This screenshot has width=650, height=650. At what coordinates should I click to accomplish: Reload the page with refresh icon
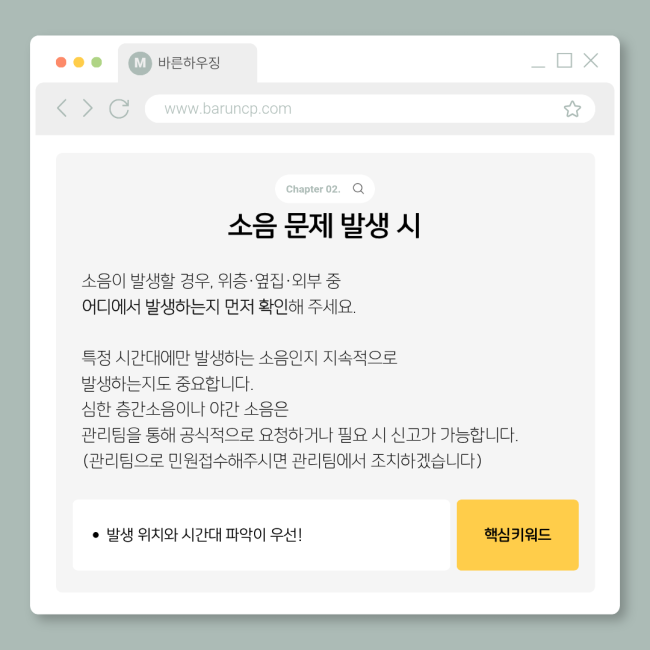119,109
